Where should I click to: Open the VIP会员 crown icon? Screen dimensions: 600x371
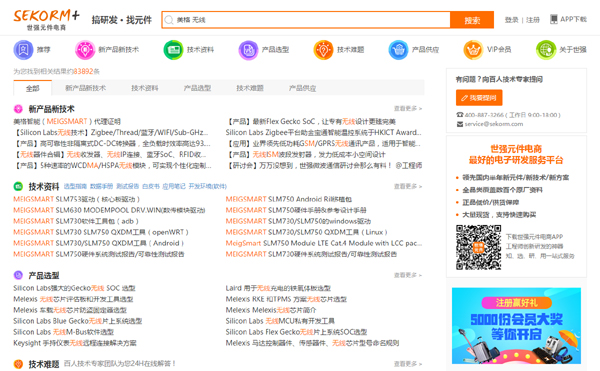[473, 50]
